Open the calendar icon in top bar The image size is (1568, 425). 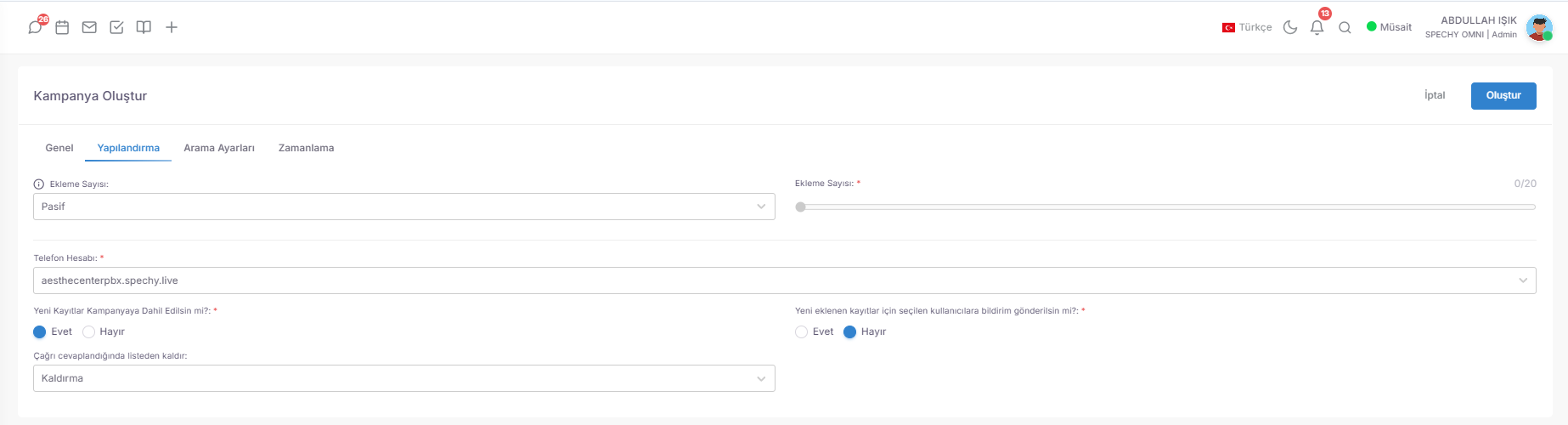tap(62, 27)
